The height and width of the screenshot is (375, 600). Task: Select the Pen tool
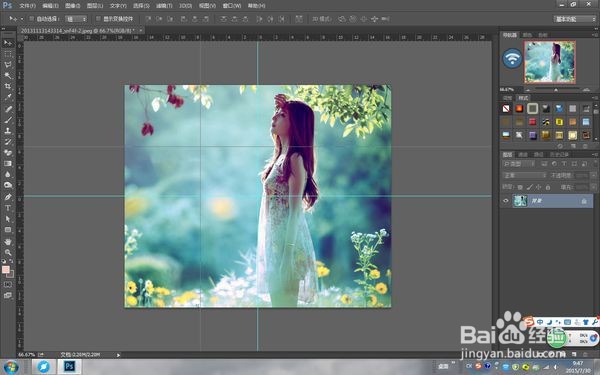[x=8, y=197]
